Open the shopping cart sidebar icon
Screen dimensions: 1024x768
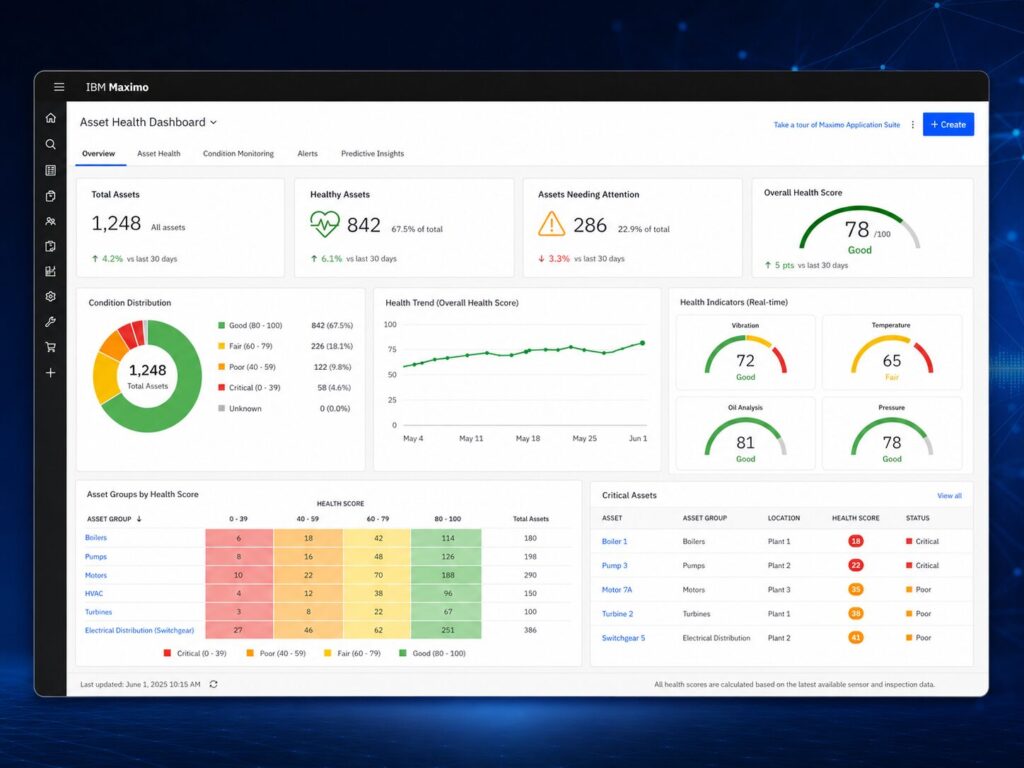(x=50, y=347)
